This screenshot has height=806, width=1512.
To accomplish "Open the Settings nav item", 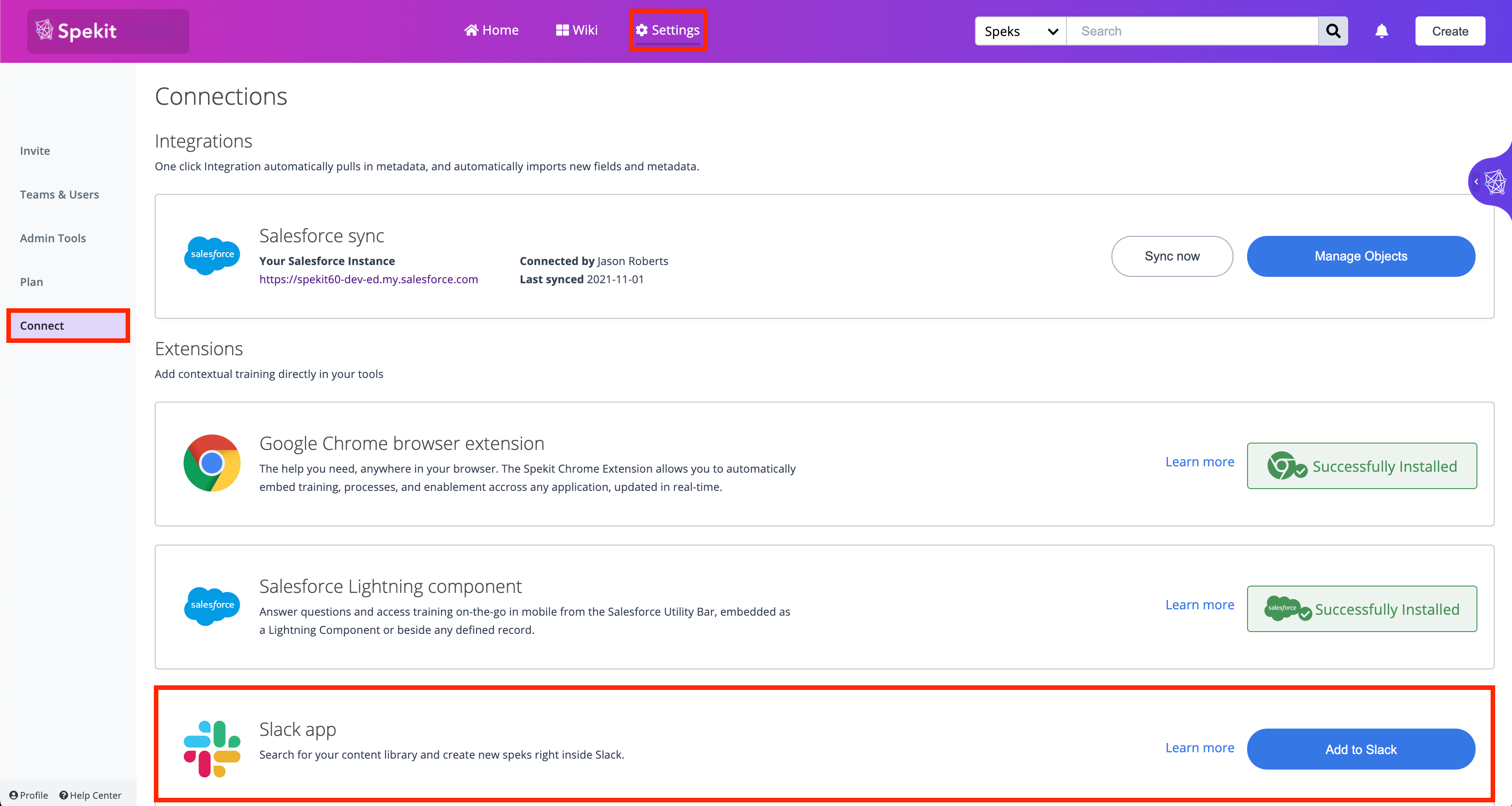I will (x=668, y=30).
